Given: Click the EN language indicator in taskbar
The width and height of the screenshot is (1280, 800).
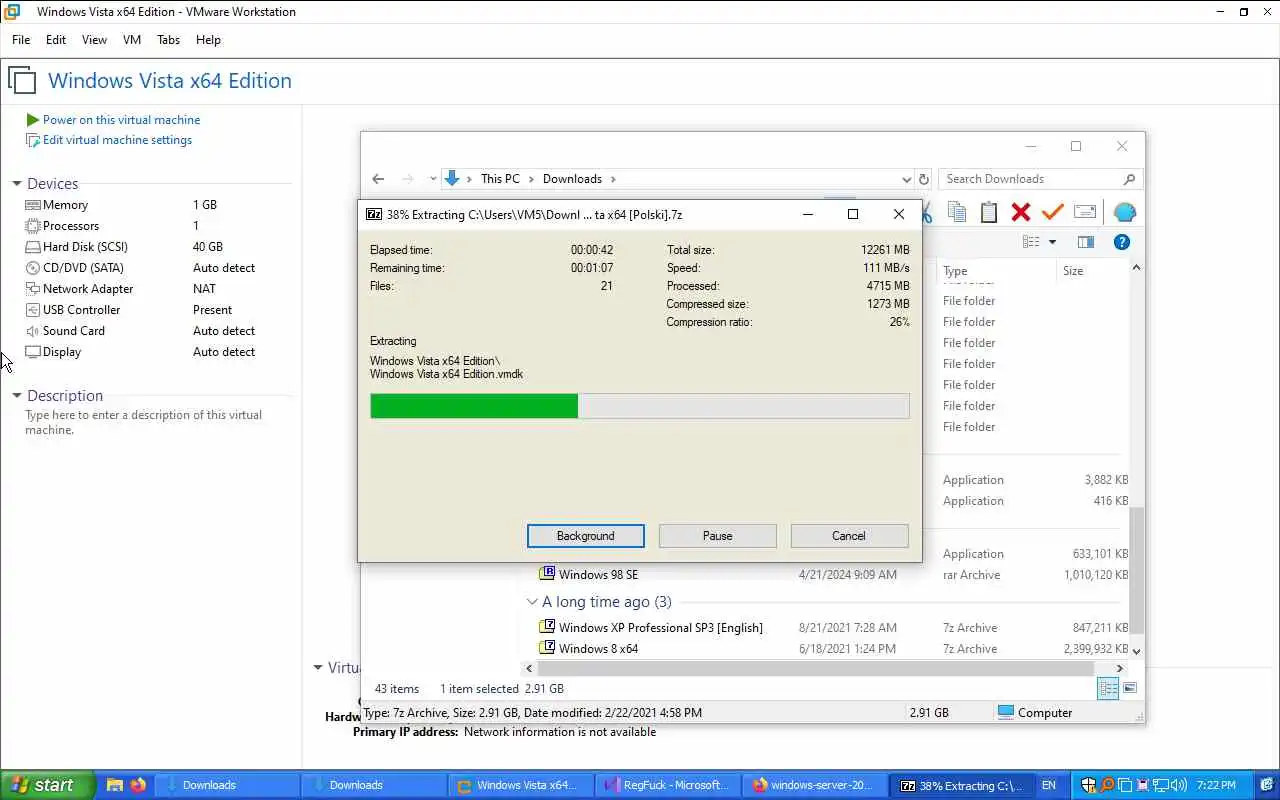Looking at the screenshot, I should click(1048, 785).
